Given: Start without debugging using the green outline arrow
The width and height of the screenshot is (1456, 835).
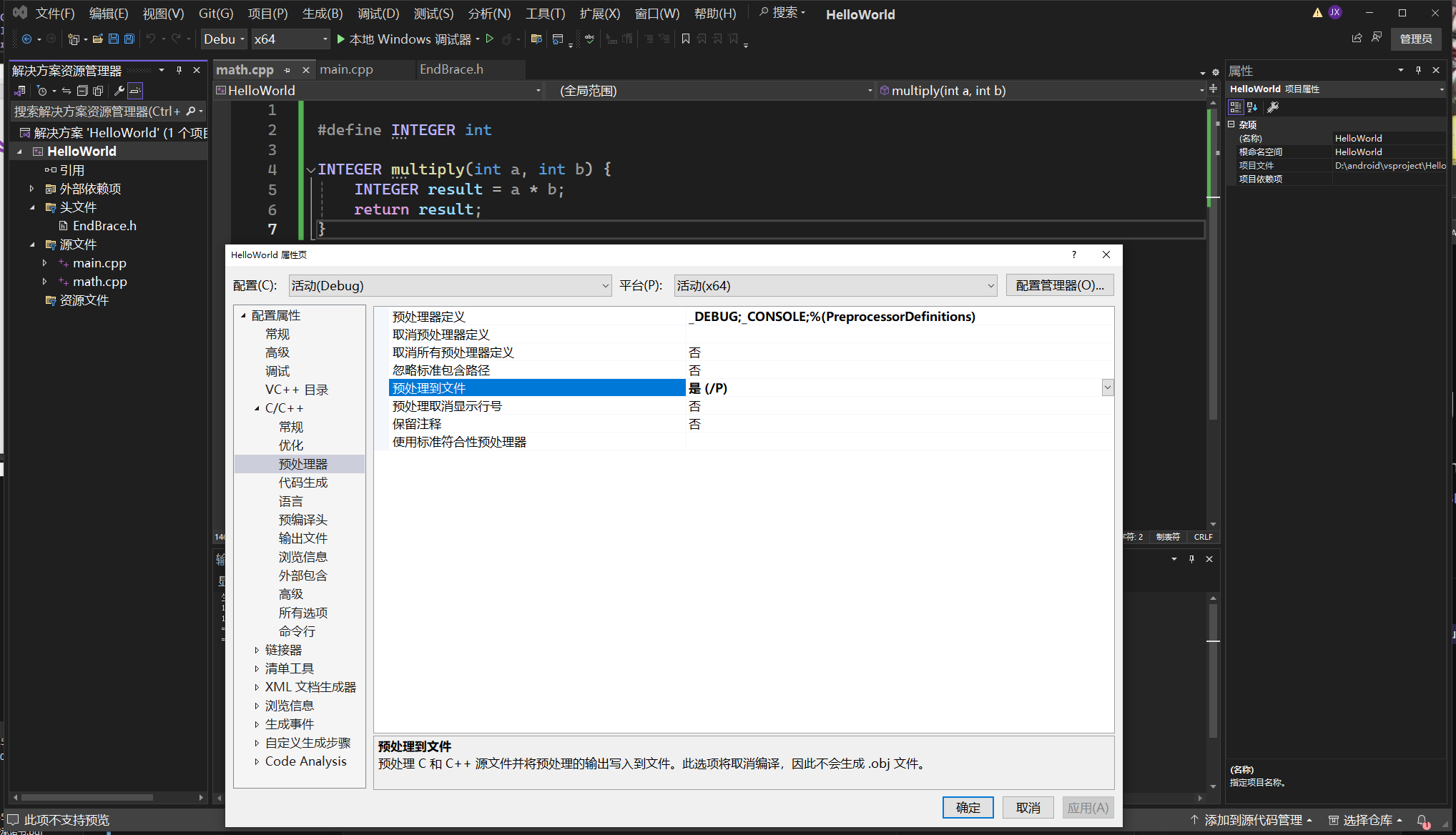Looking at the screenshot, I should tap(490, 39).
